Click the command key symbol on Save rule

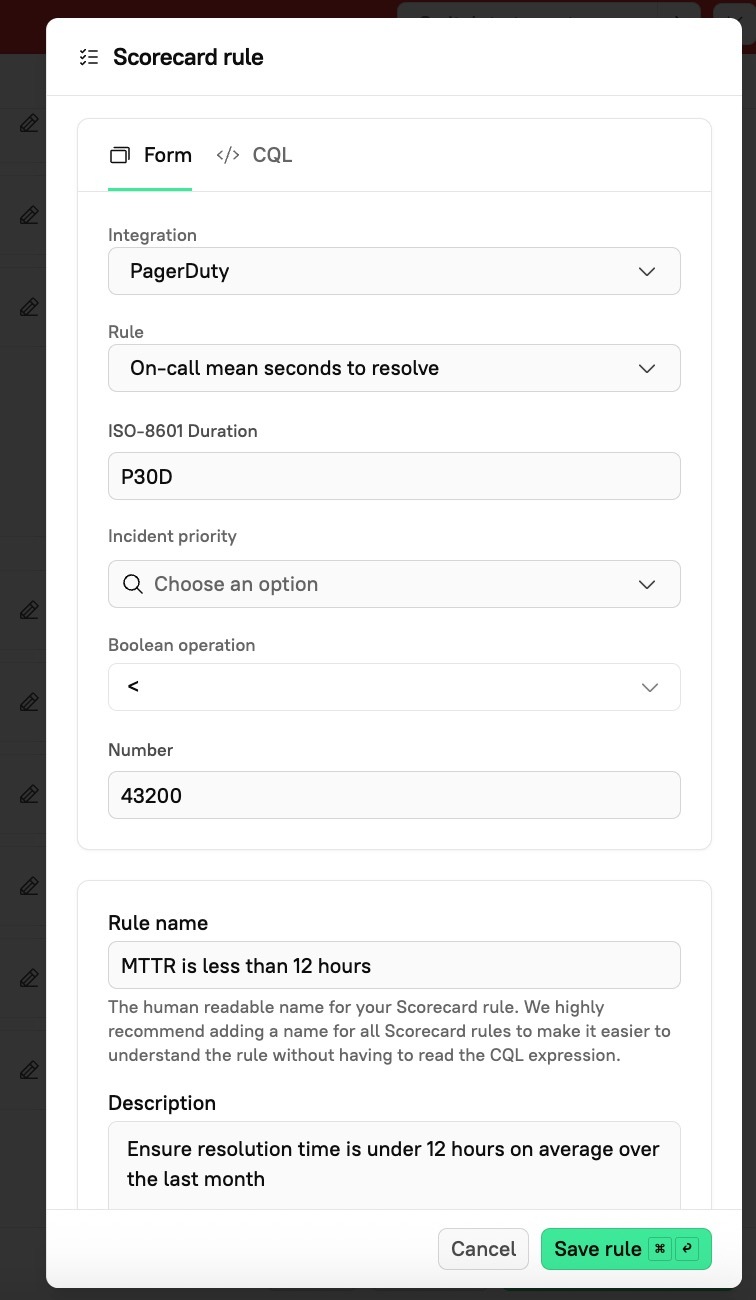pos(659,1249)
